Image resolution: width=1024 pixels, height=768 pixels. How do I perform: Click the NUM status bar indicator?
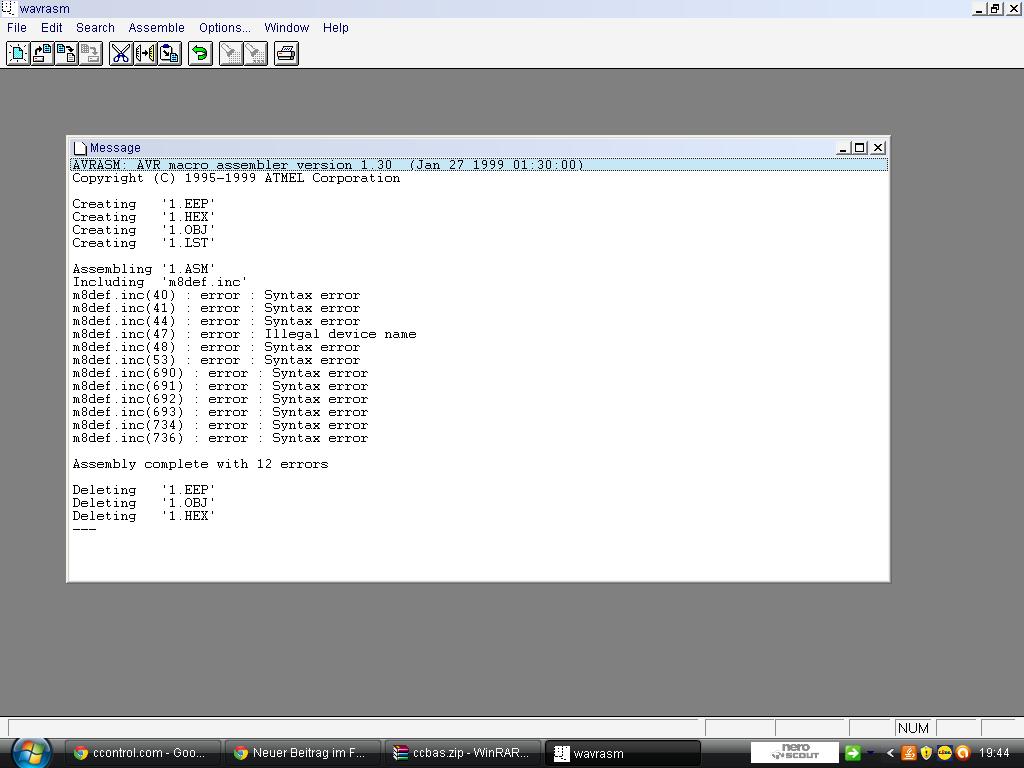tap(913, 728)
